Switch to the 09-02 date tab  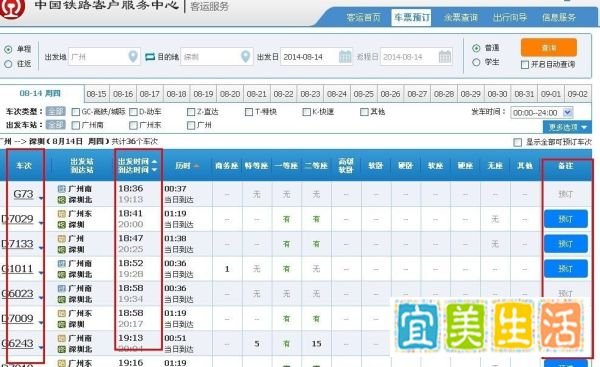point(577,94)
